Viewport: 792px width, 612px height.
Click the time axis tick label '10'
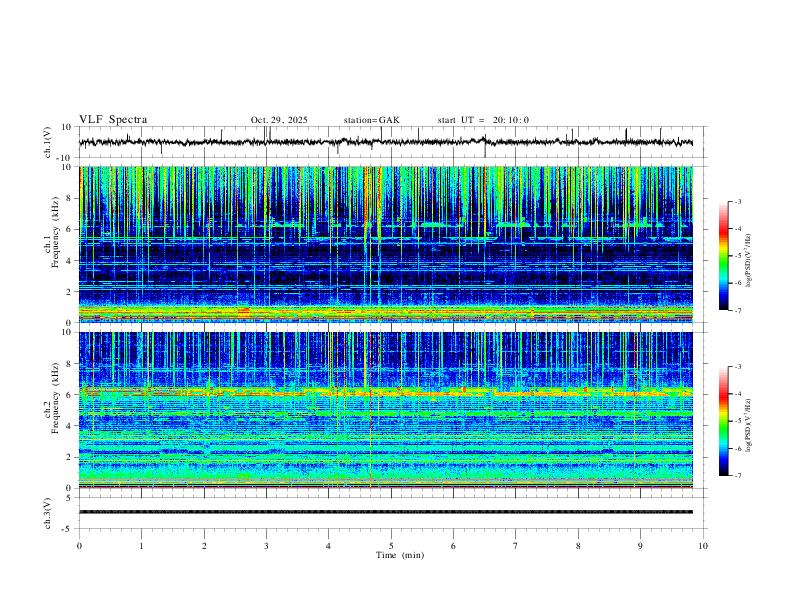(703, 546)
